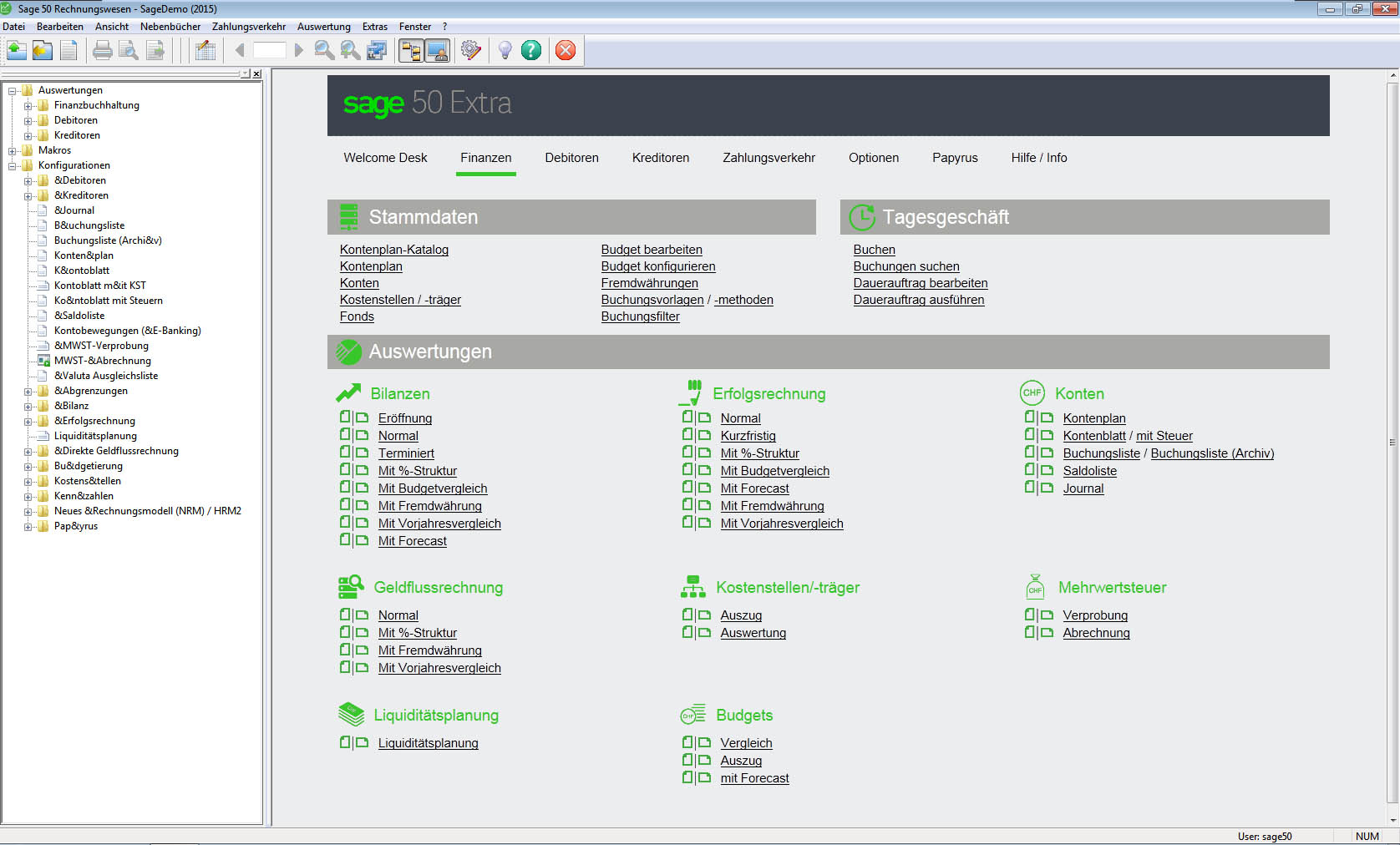1400x845 pixels.
Task: Open the Budget bearbeiten link
Action: click(652, 250)
